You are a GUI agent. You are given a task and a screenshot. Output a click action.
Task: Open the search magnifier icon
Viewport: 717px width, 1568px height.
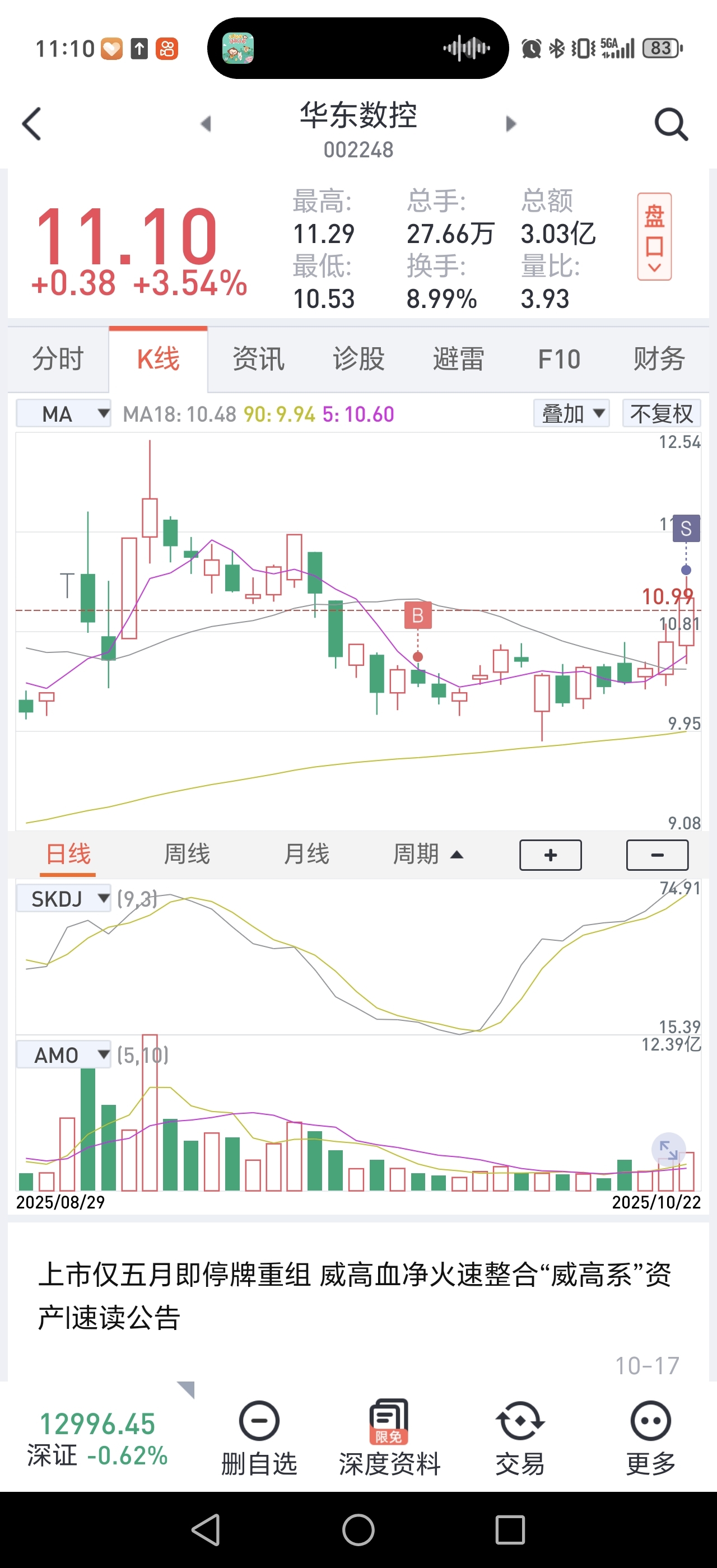671,124
